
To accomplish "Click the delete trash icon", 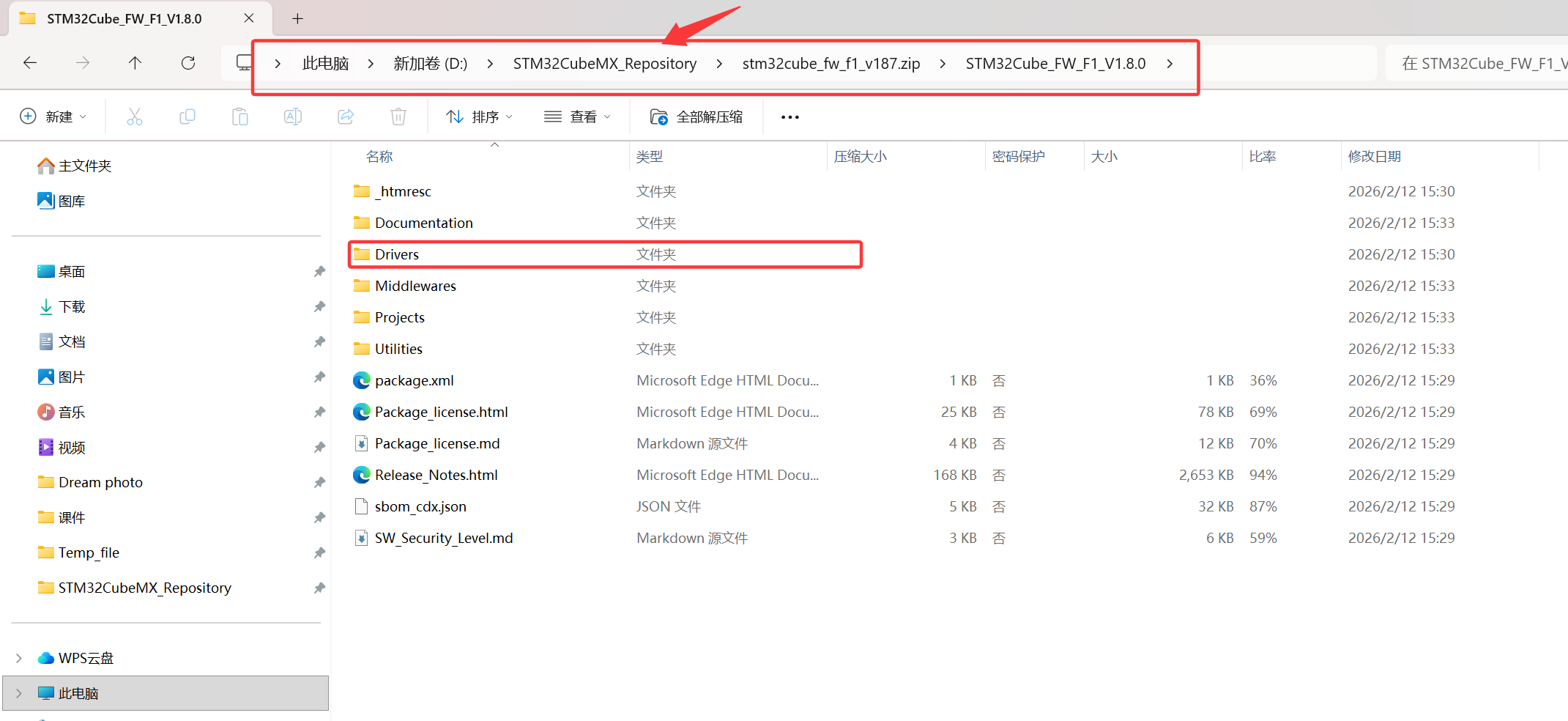I will click(398, 117).
